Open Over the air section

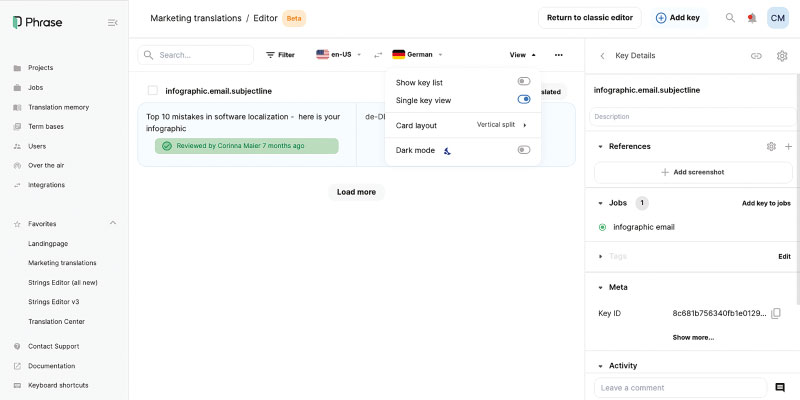(x=46, y=165)
